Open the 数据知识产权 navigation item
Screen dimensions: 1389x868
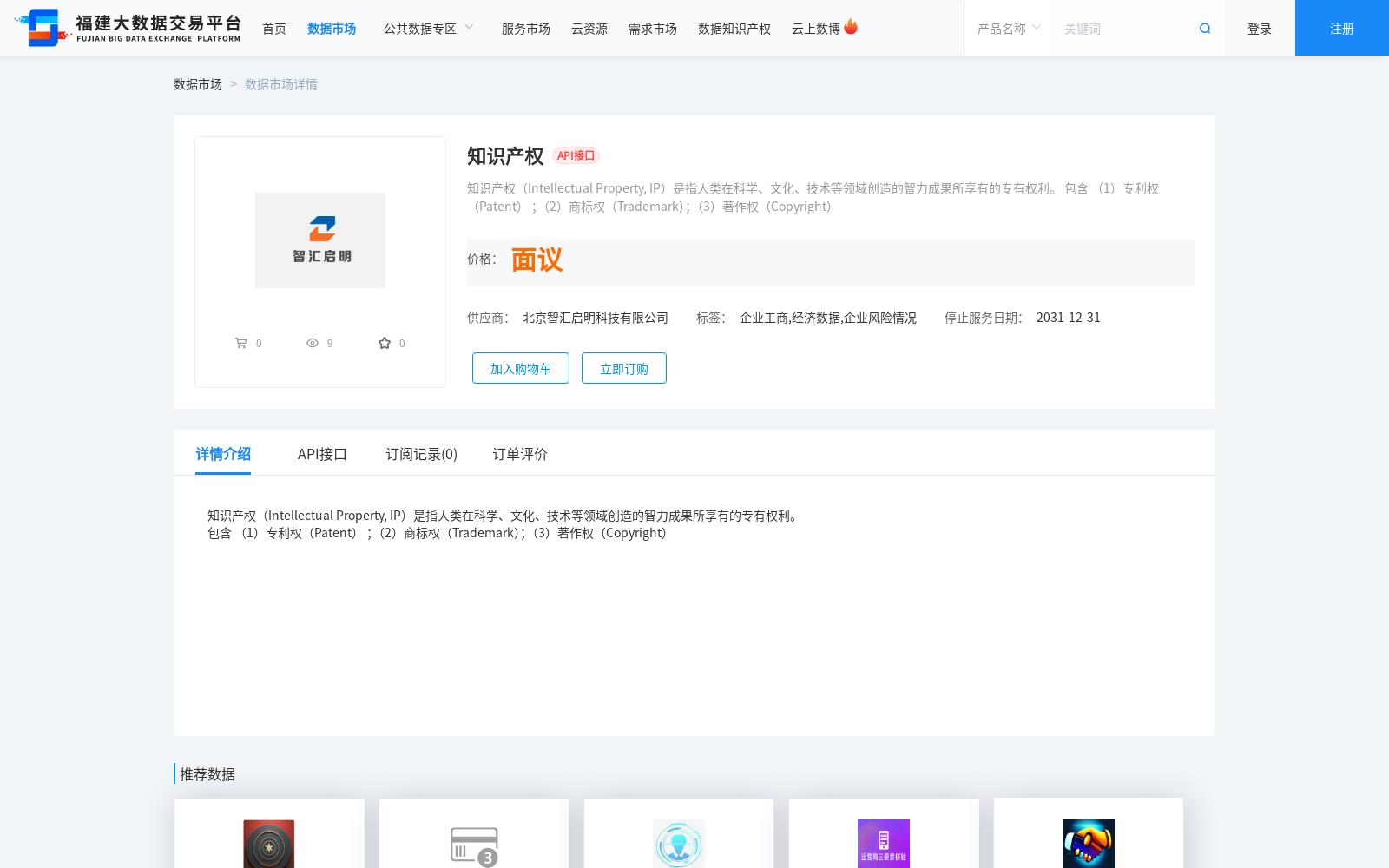tap(734, 29)
